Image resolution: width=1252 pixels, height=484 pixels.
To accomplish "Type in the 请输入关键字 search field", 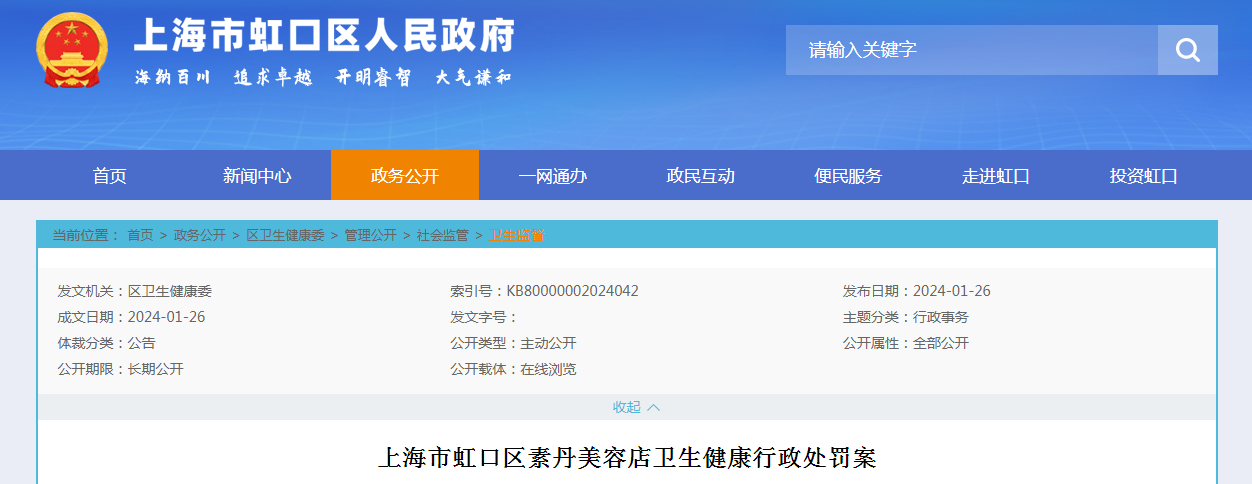I will pos(970,50).
